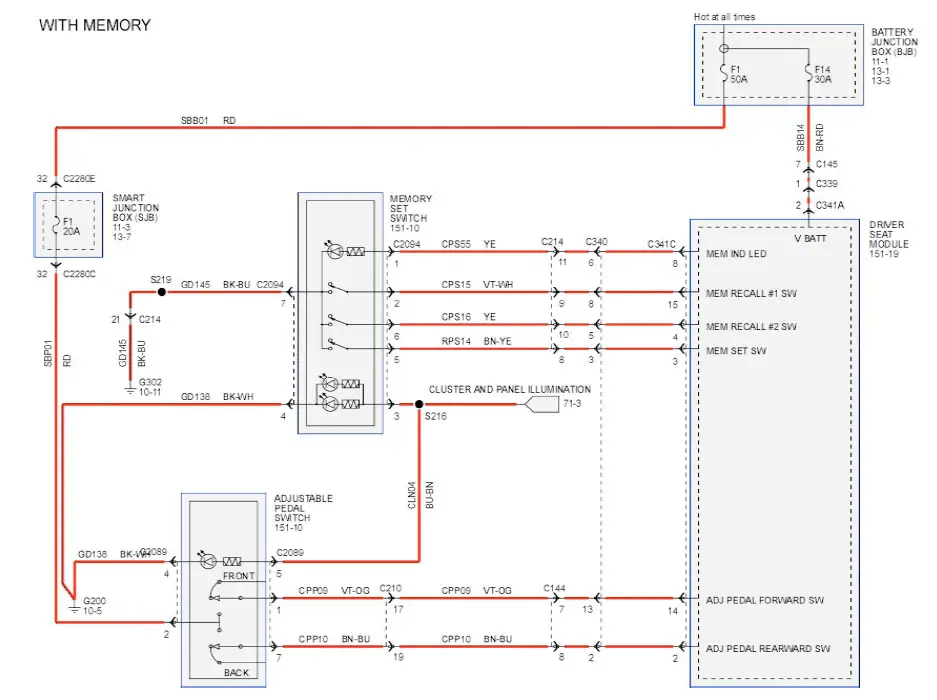
Task: Click the C339 connector label
Action: tap(826, 184)
